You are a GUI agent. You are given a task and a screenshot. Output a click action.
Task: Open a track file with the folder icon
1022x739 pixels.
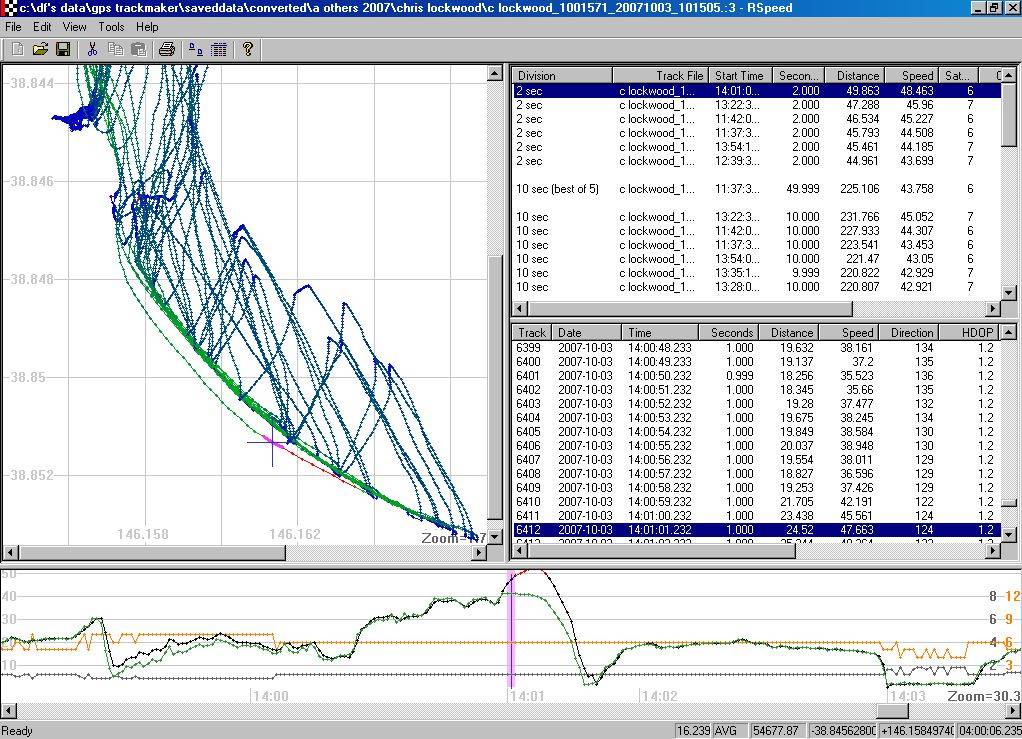40,49
